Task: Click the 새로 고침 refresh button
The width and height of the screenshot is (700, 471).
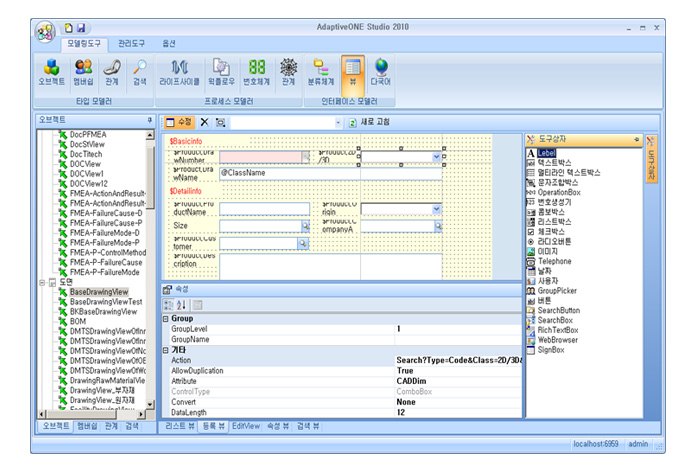Action: [369, 122]
